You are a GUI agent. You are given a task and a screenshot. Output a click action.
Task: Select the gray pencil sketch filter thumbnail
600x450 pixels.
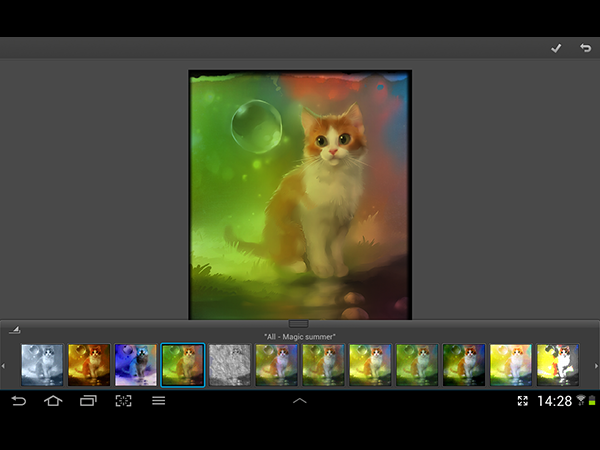click(230, 365)
